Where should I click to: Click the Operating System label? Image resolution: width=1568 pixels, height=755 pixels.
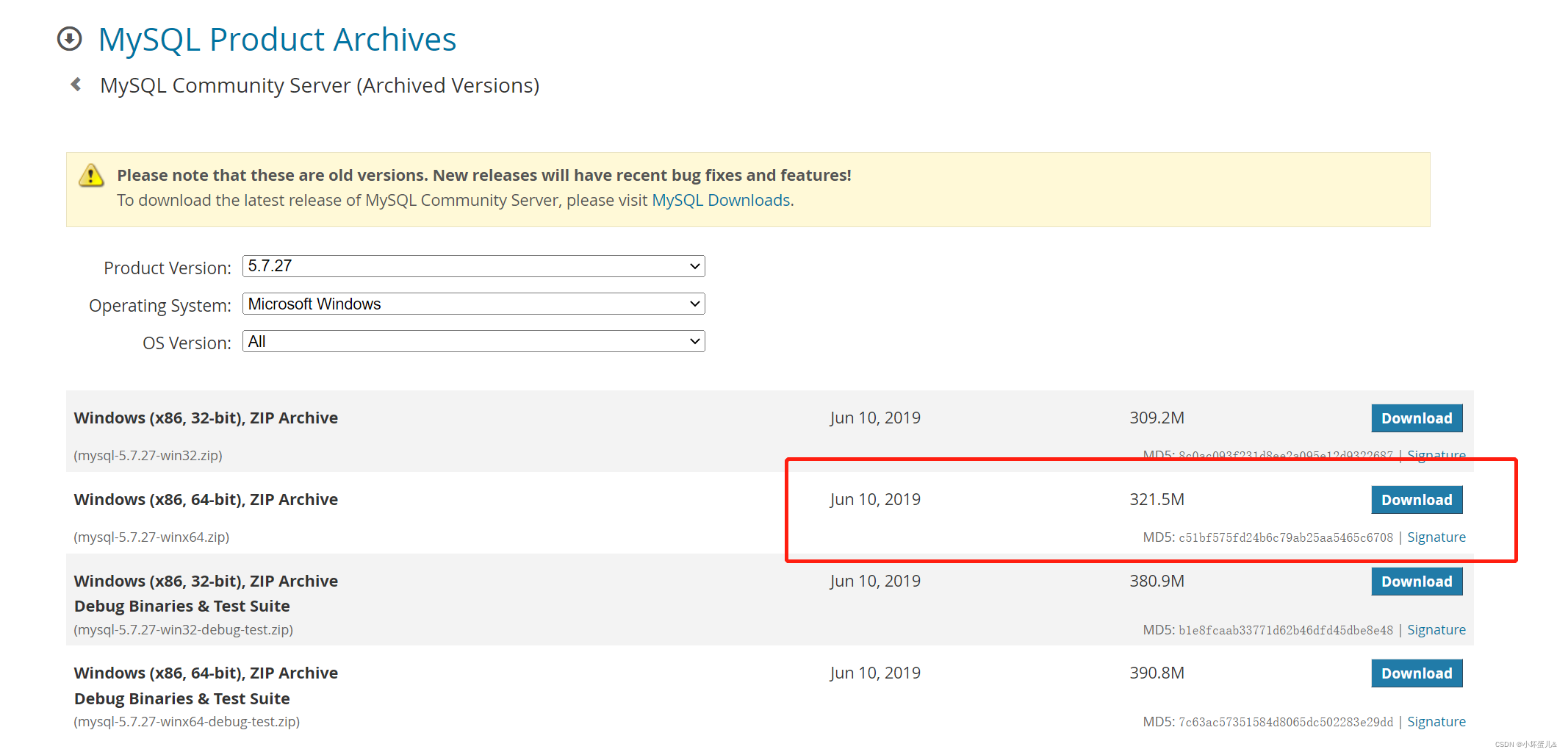point(160,306)
